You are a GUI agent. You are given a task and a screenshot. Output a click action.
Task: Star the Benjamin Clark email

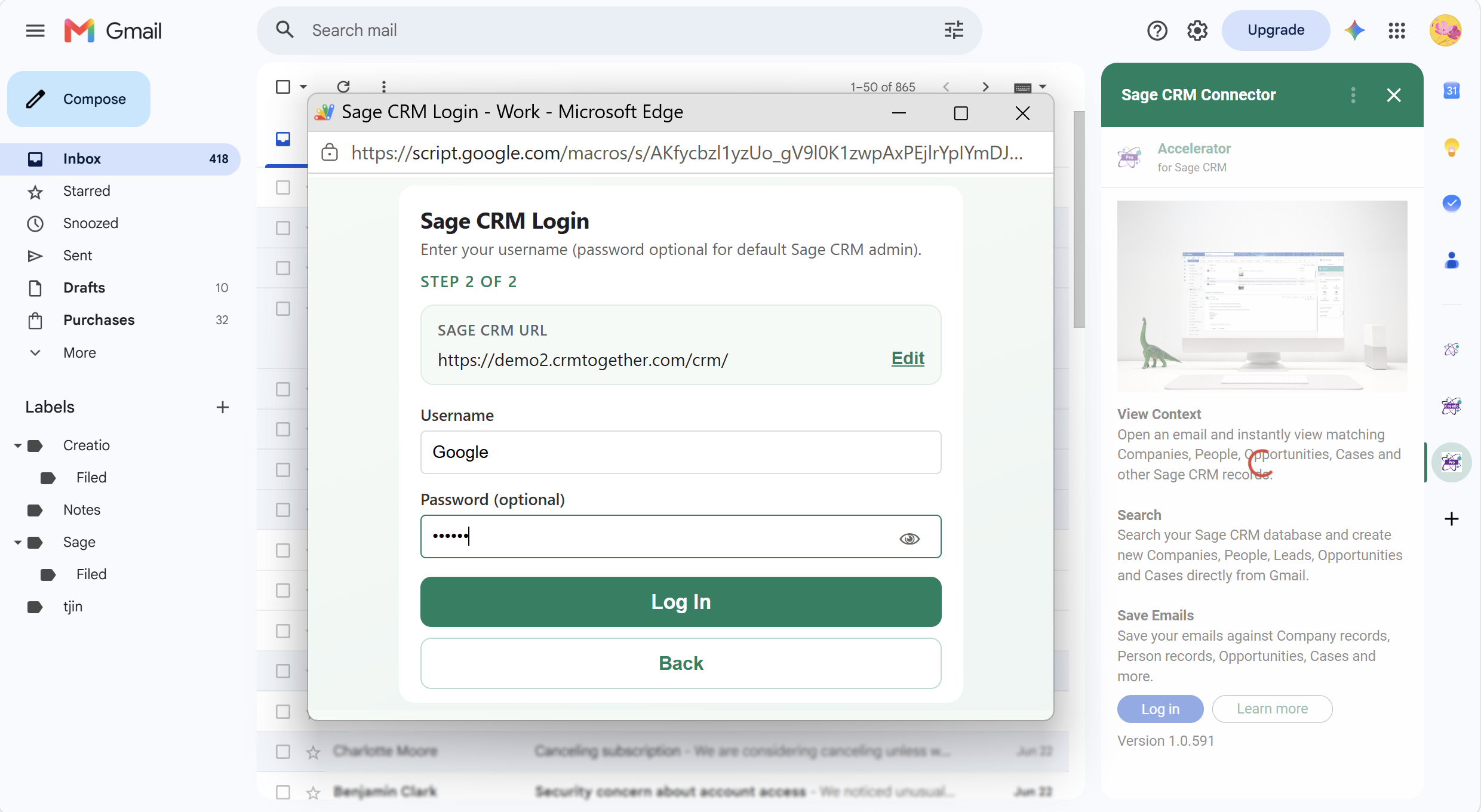(313, 792)
